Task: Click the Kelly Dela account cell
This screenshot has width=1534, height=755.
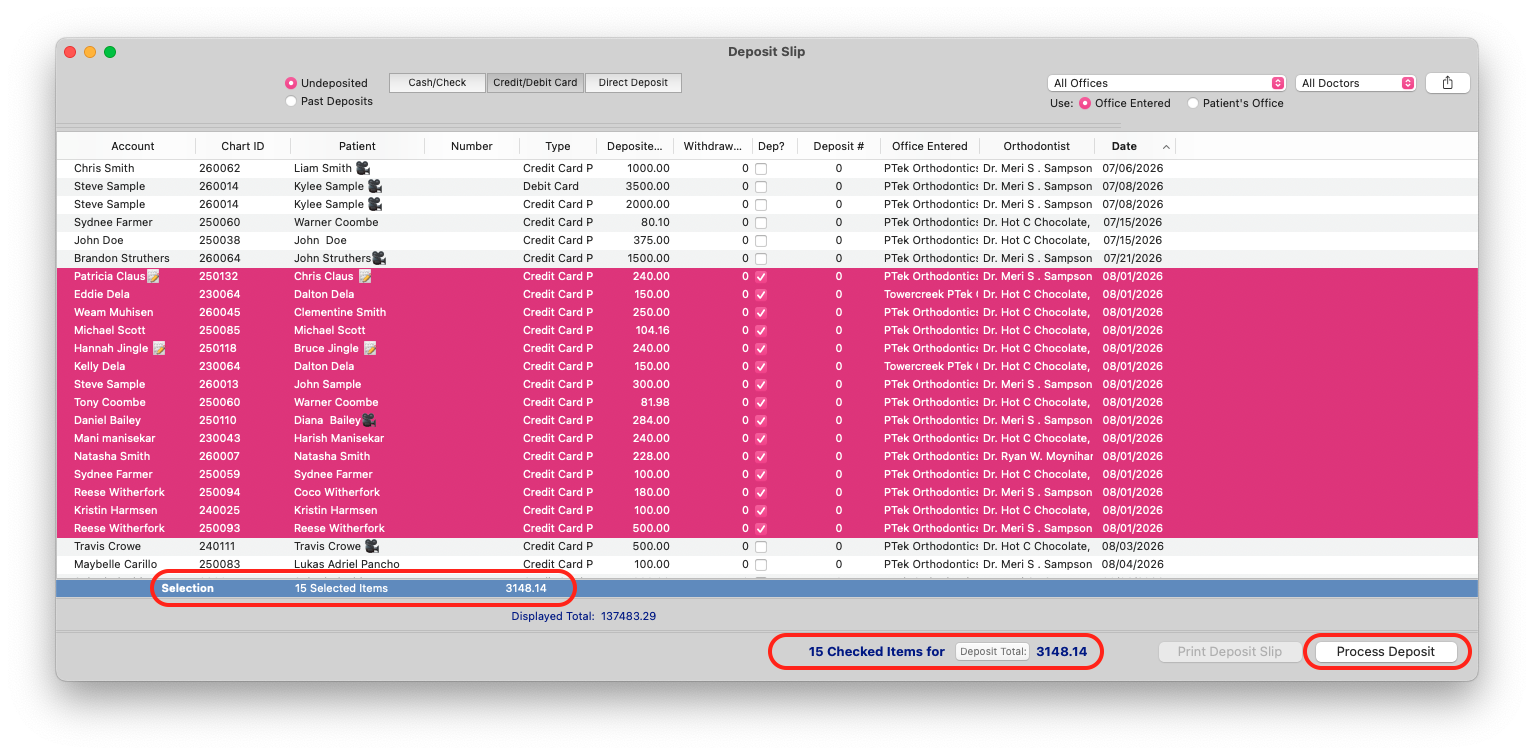Action: [99, 366]
